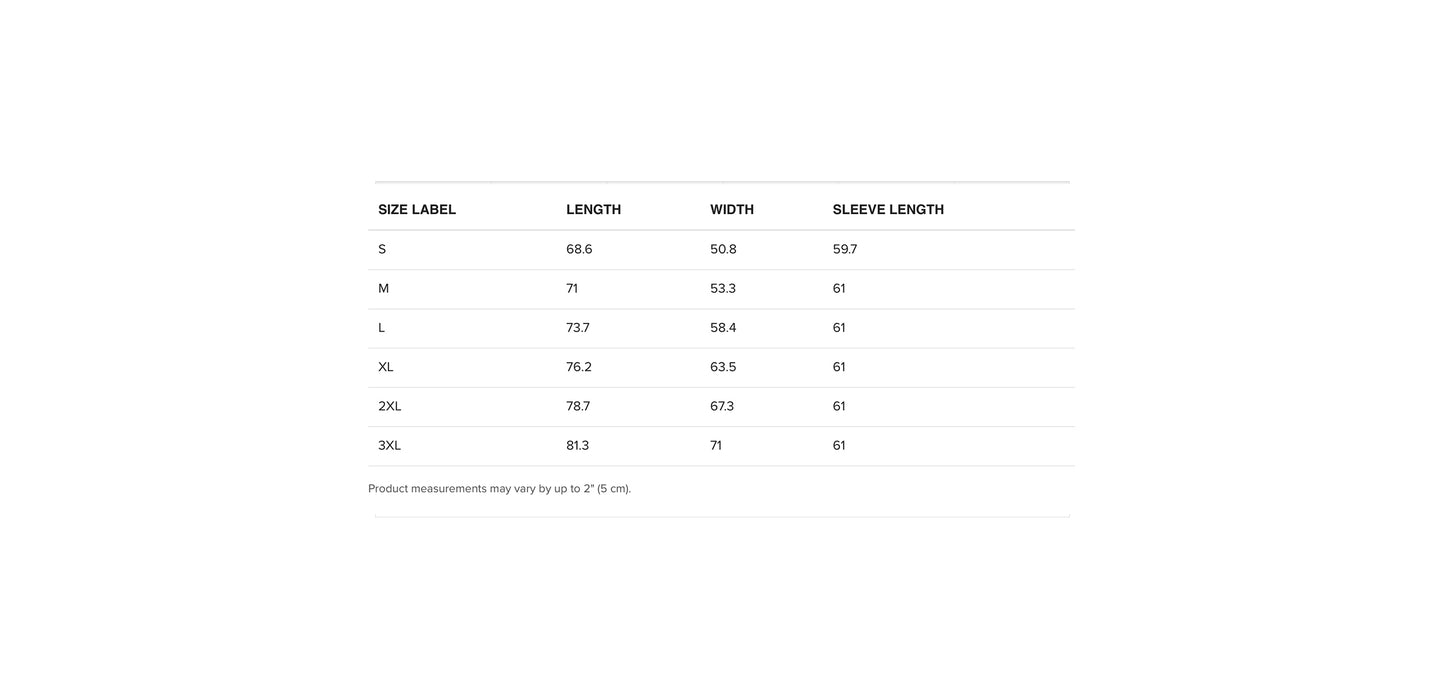Click the SIZE LABEL column header
This screenshot has height=698, width=1445.
point(417,210)
